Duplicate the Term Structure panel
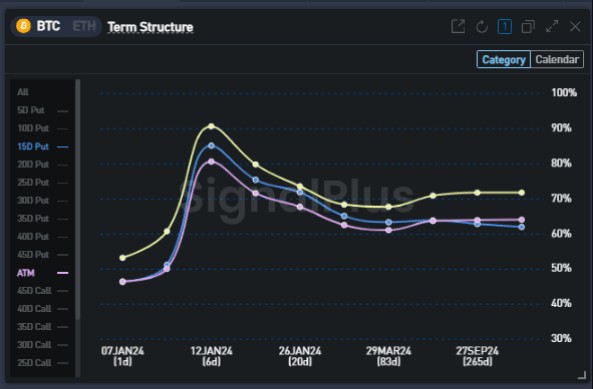593x389 pixels. (528, 26)
